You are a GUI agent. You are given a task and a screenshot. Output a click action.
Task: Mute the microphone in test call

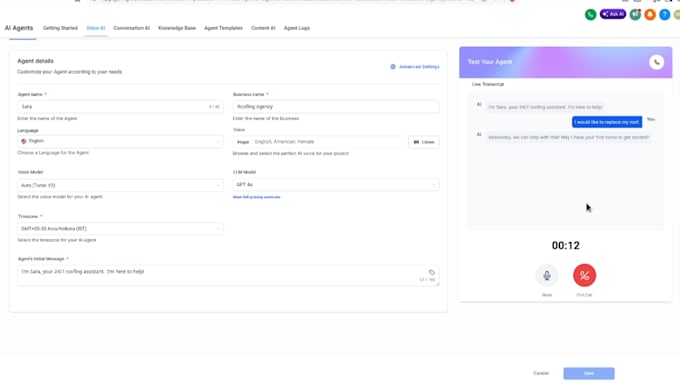[x=547, y=275]
